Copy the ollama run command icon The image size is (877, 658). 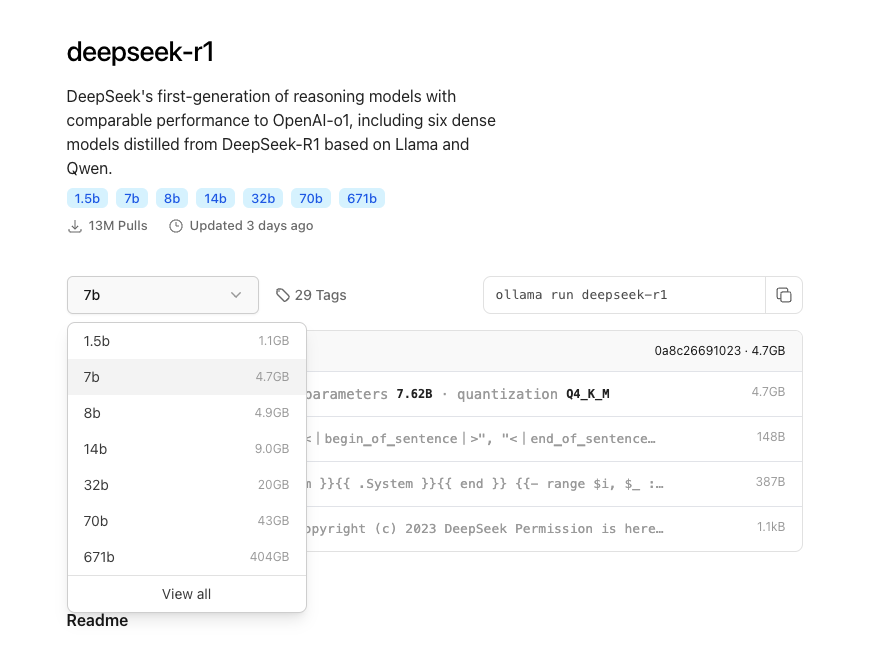[784, 295]
